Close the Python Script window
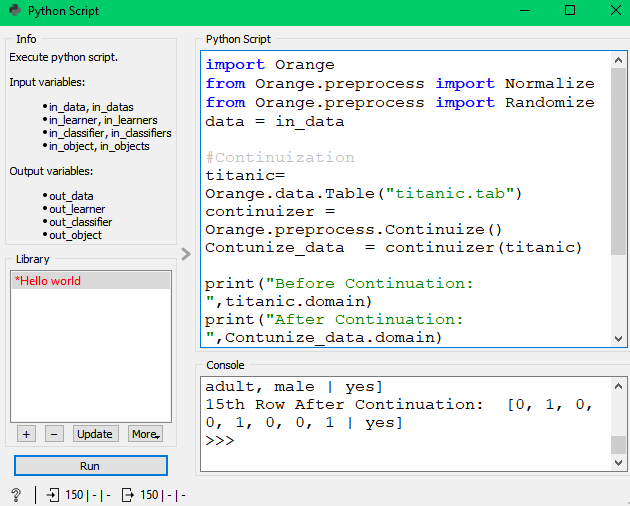 click(x=616, y=10)
